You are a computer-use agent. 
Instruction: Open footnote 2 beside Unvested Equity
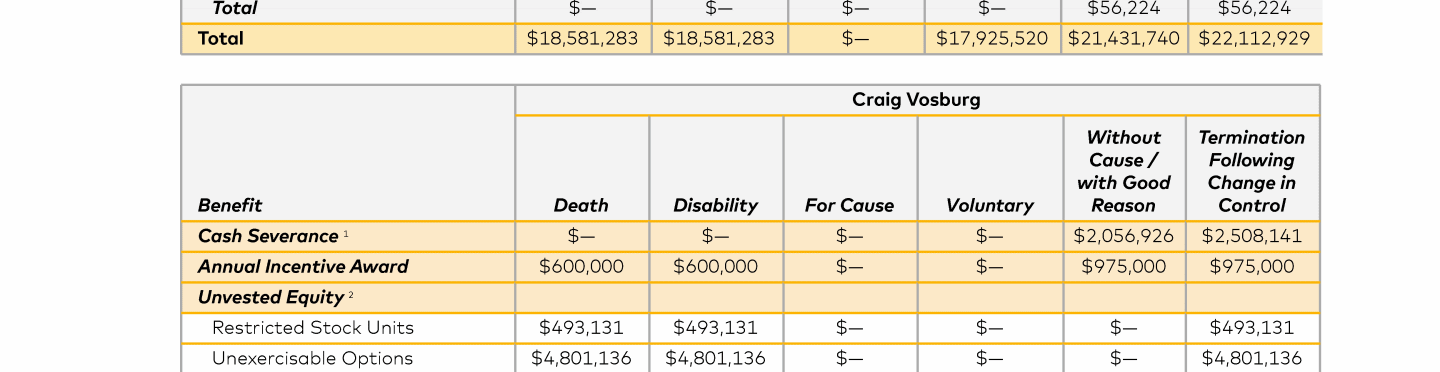point(352,294)
